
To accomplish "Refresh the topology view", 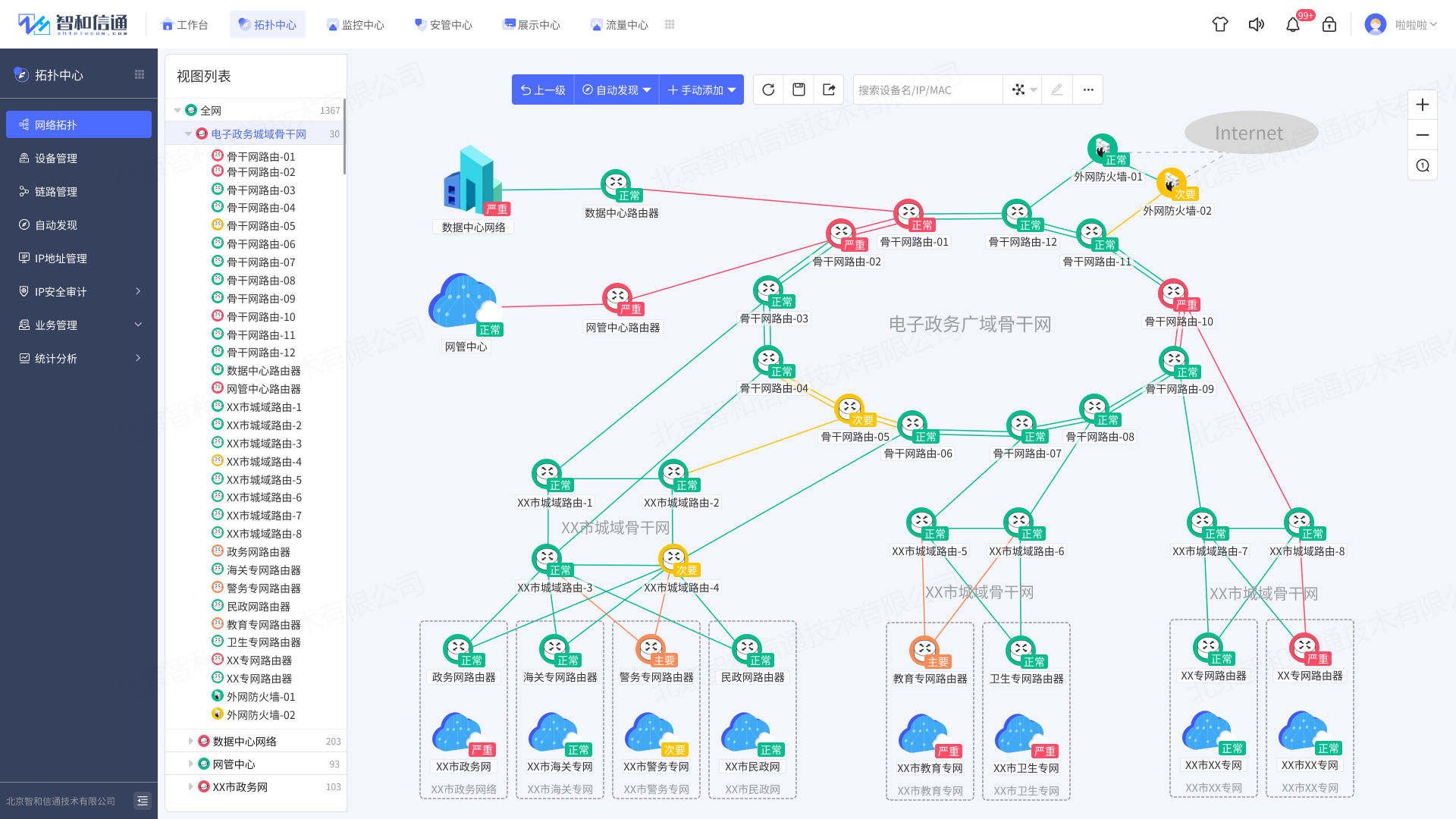I will pyautogui.click(x=768, y=89).
